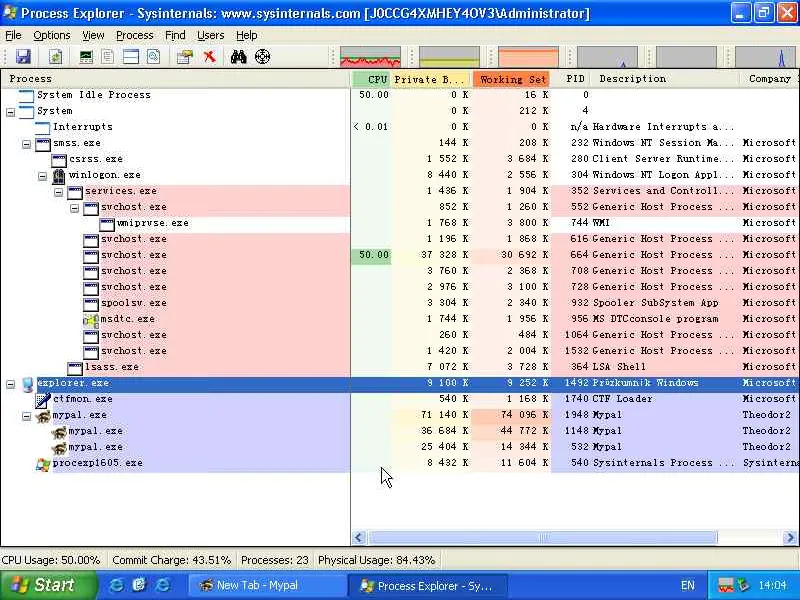Screen dimensions: 800x600
Task: Collapse the smss.exe tree node
Action: point(27,144)
